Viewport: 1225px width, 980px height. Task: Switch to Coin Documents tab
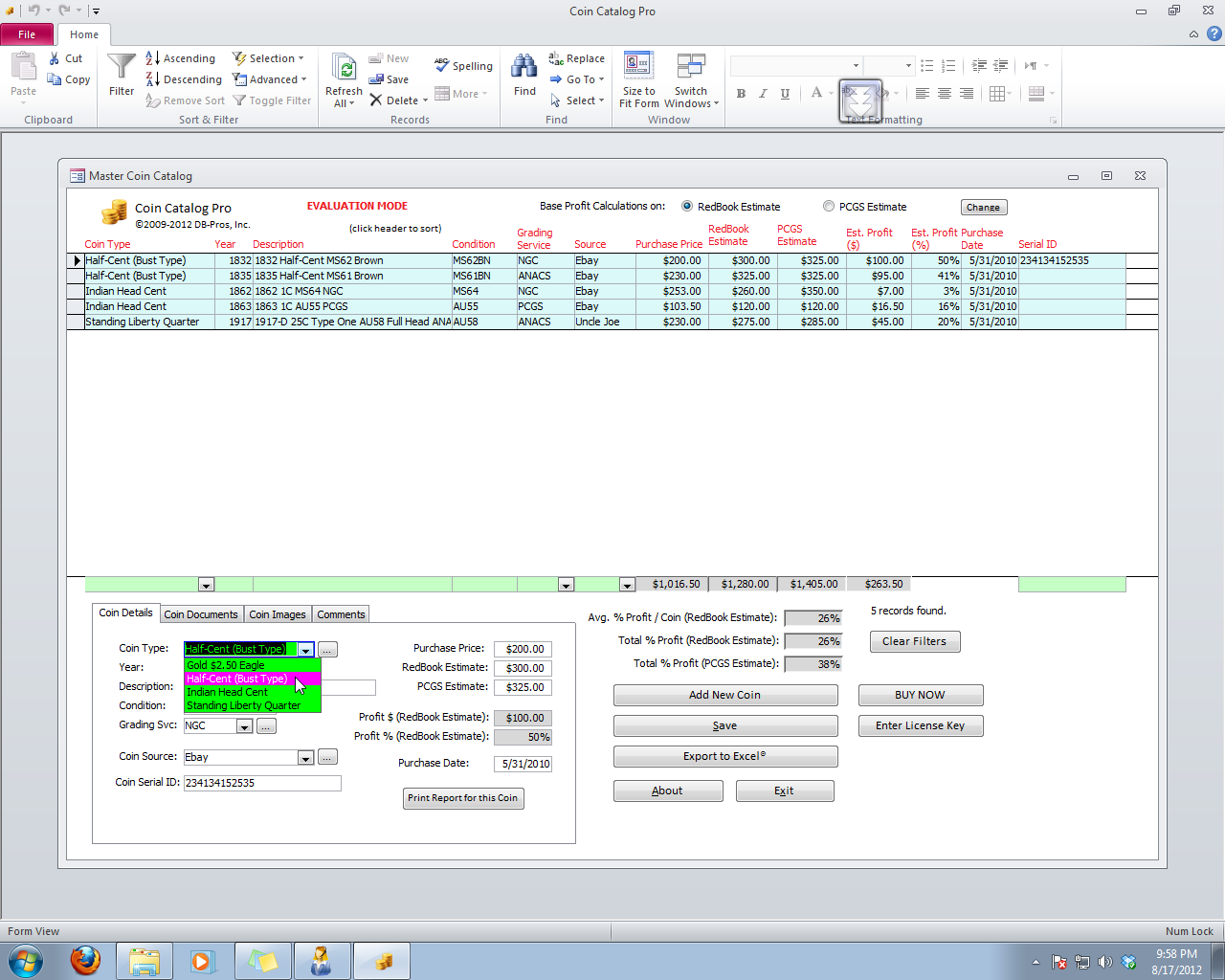[x=200, y=614]
